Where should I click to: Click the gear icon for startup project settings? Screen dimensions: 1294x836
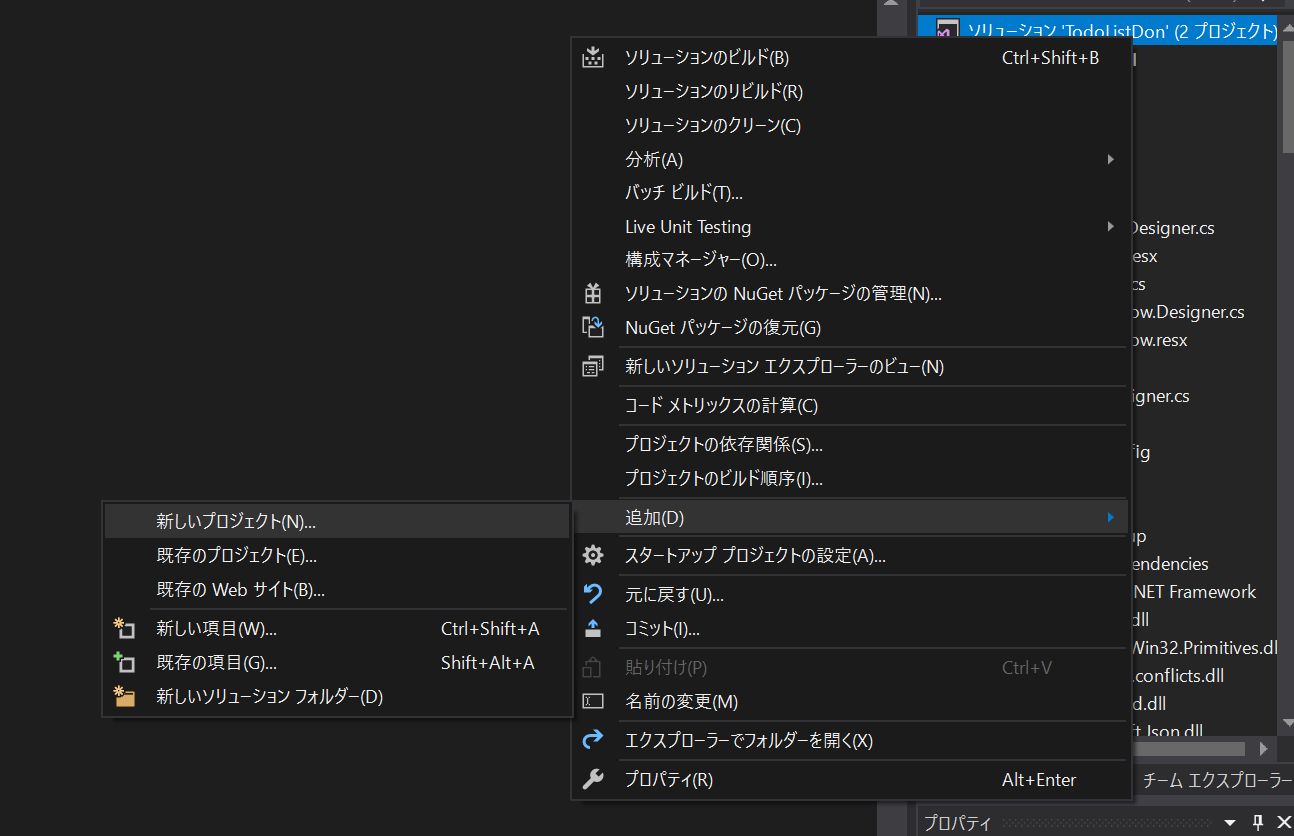tap(593, 556)
